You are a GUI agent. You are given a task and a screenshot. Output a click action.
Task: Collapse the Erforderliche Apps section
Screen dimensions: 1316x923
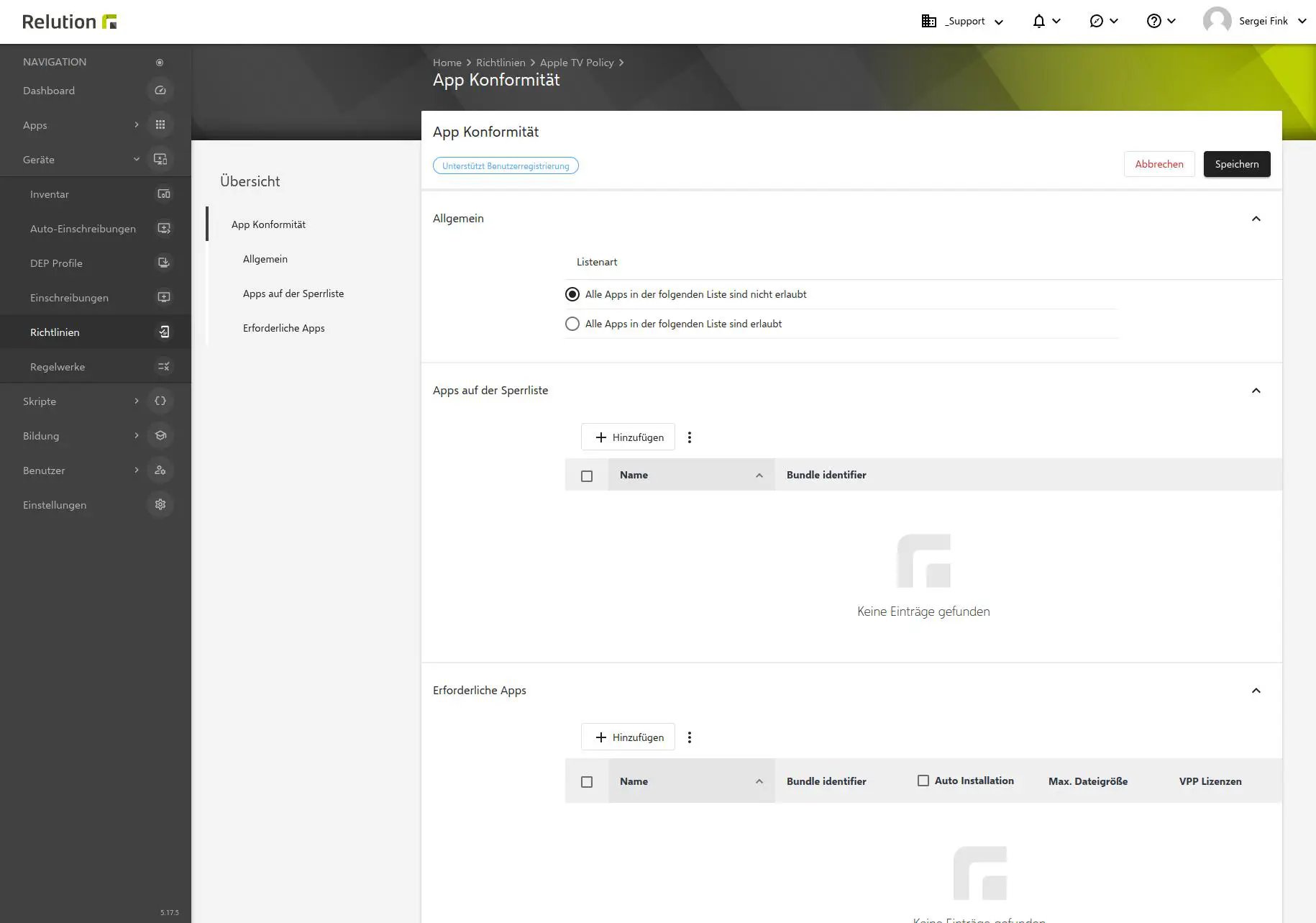tap(1256, 691)
